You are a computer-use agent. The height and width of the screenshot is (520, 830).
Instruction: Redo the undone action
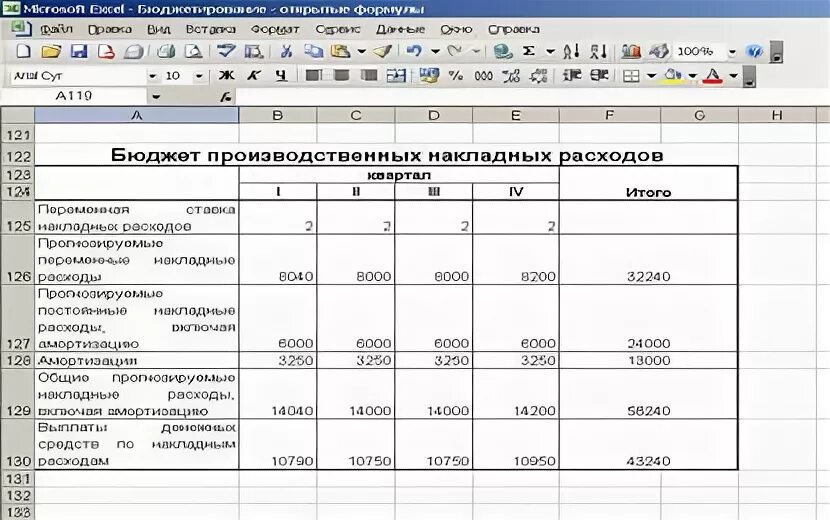[x=454, y=51]
